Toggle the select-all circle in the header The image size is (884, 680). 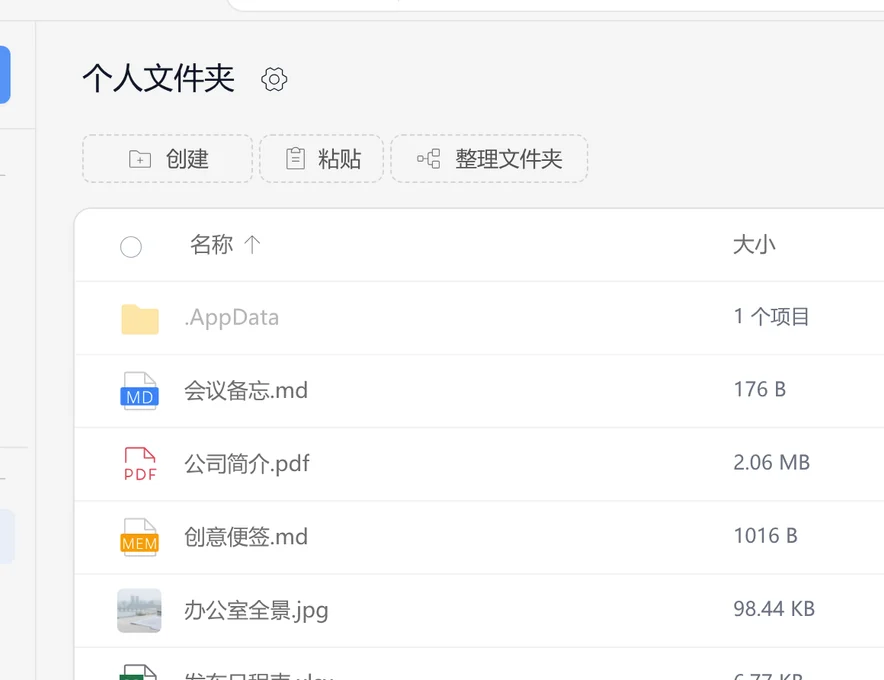[131, 246]
